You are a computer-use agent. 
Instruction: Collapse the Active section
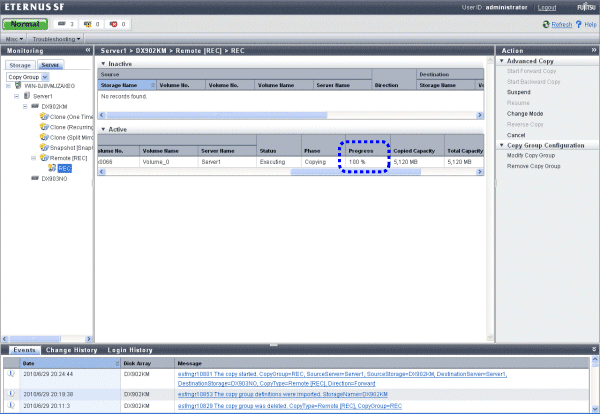(103, 129)
